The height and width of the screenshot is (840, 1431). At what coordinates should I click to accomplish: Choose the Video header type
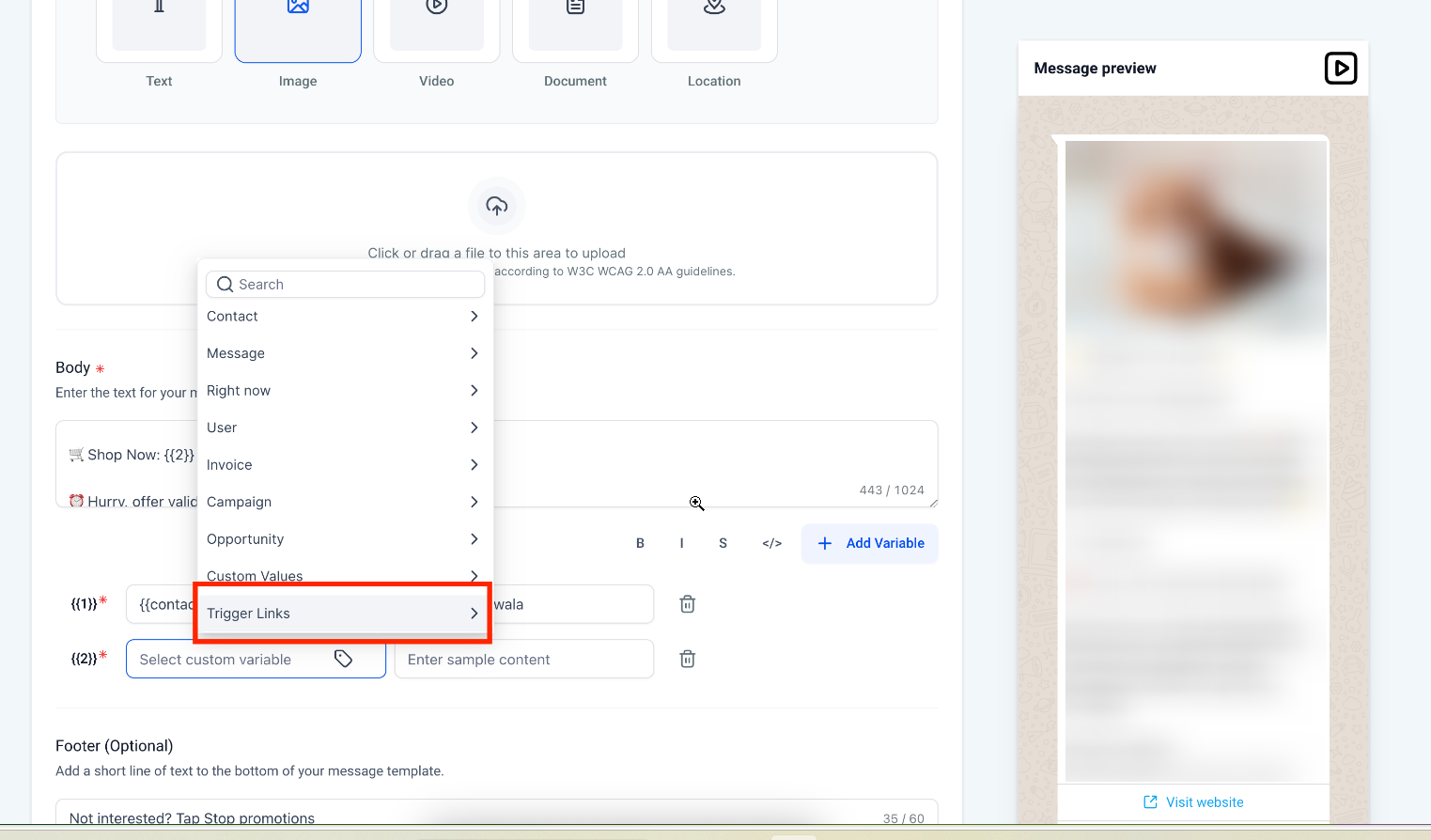[436, 28]
